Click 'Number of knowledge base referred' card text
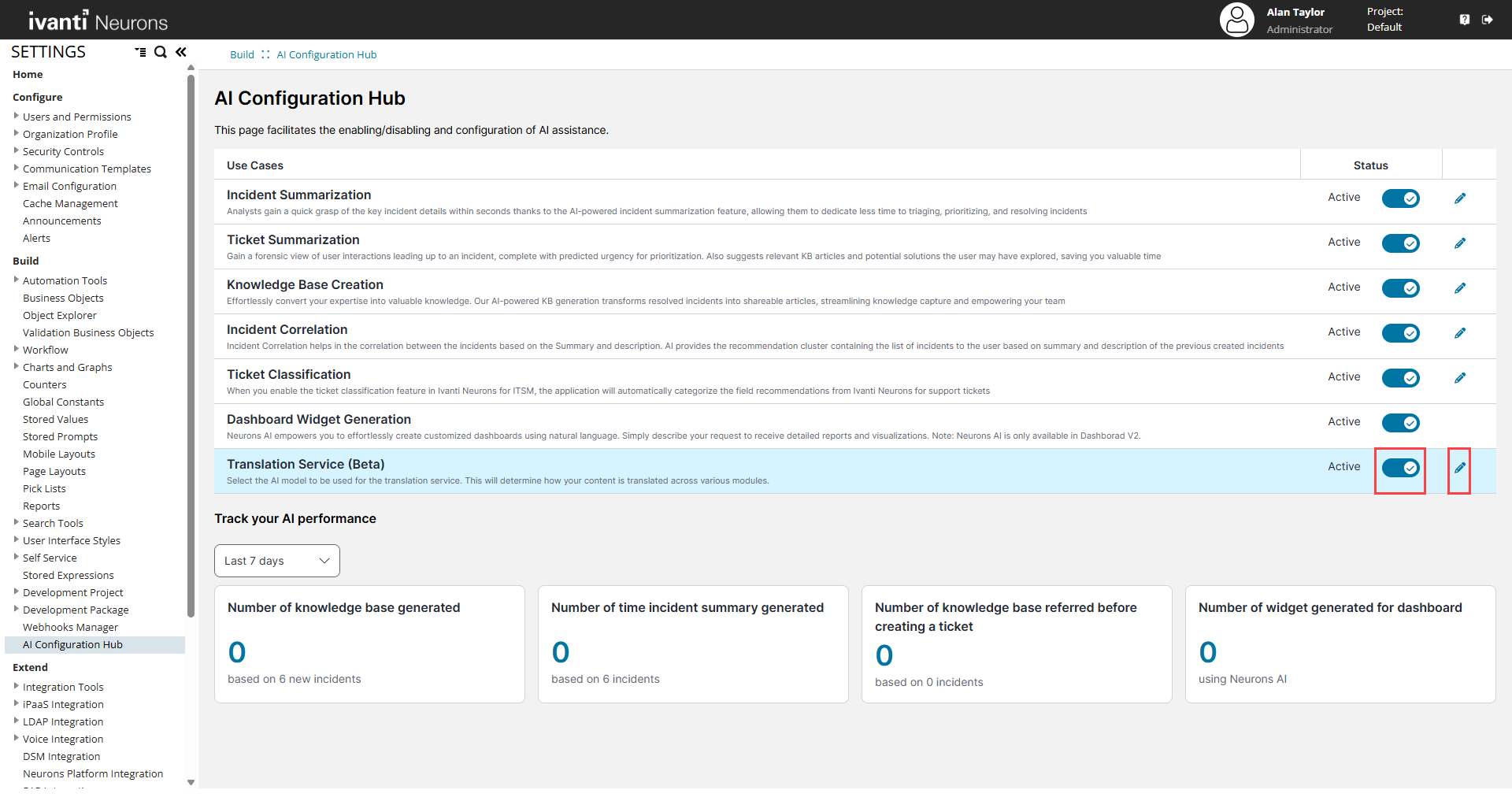Image resolution: width=1512 pixels, height=812 pixels. tap(1006, 617)
